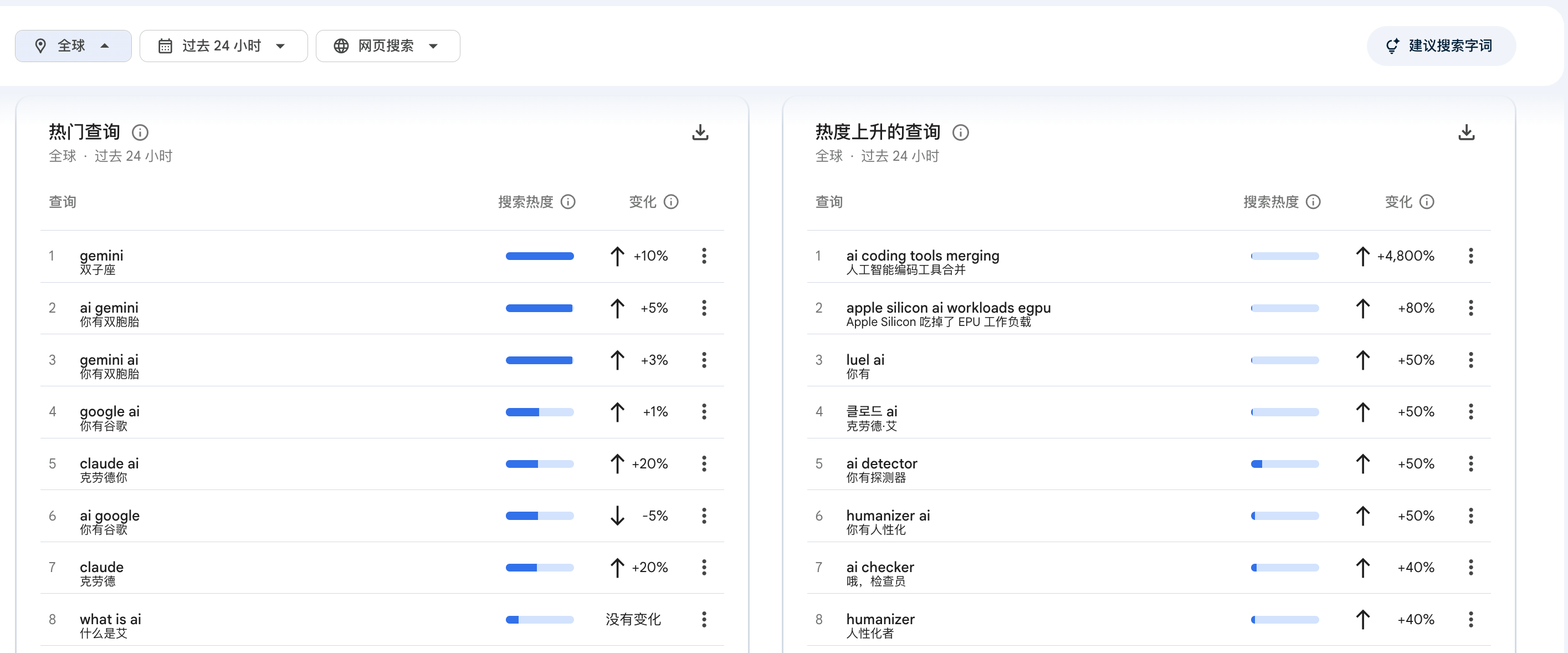The image size is (1568, 653).
Task: Open more options for humanizer row
Action: tap(1470, 620)
